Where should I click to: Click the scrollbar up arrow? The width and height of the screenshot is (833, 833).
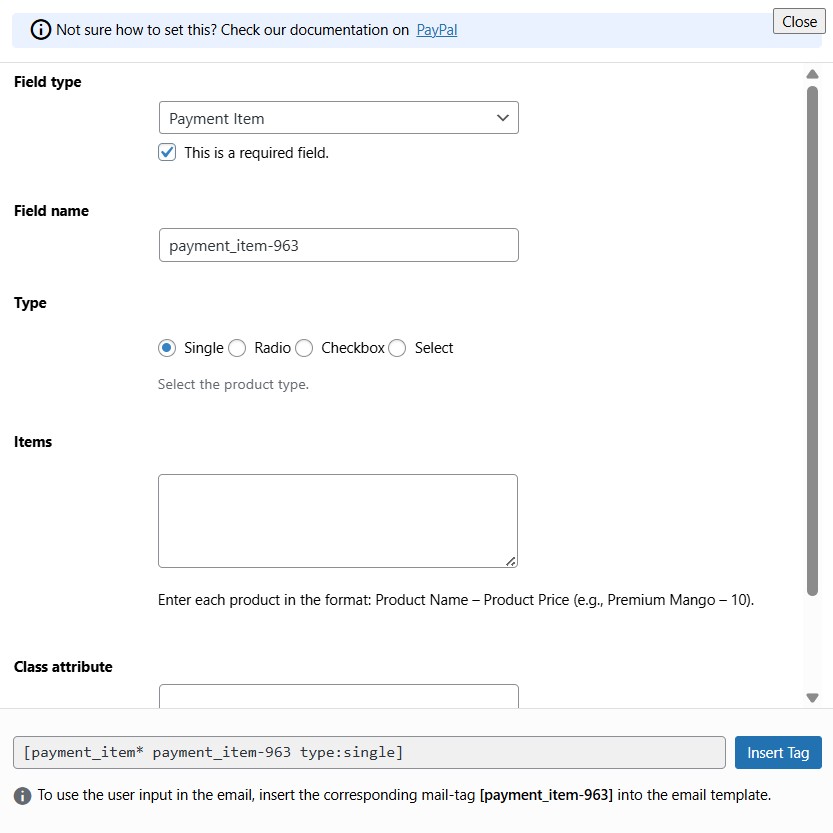[812, 74]
